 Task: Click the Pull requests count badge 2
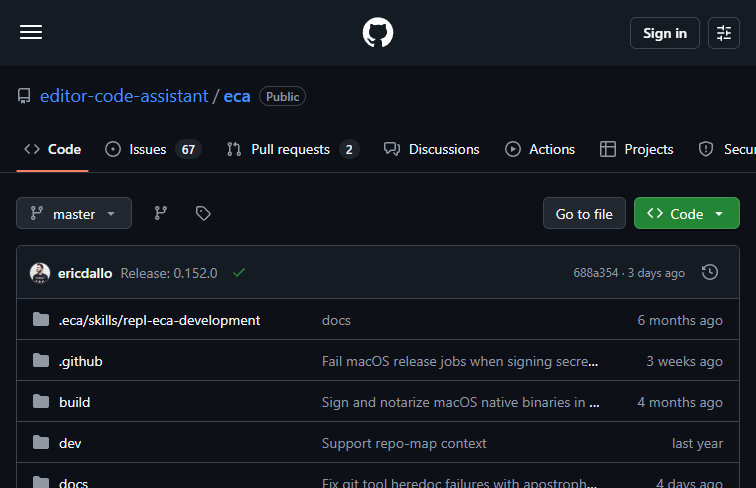[x=349, y=149]
